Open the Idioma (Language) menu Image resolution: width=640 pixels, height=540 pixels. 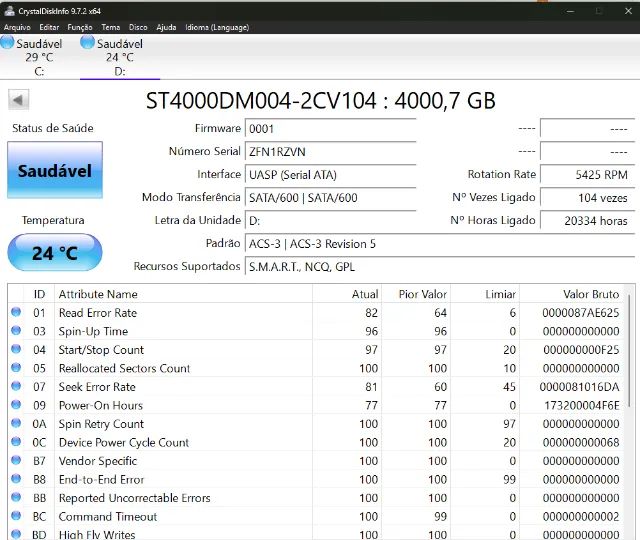point(217,27)
